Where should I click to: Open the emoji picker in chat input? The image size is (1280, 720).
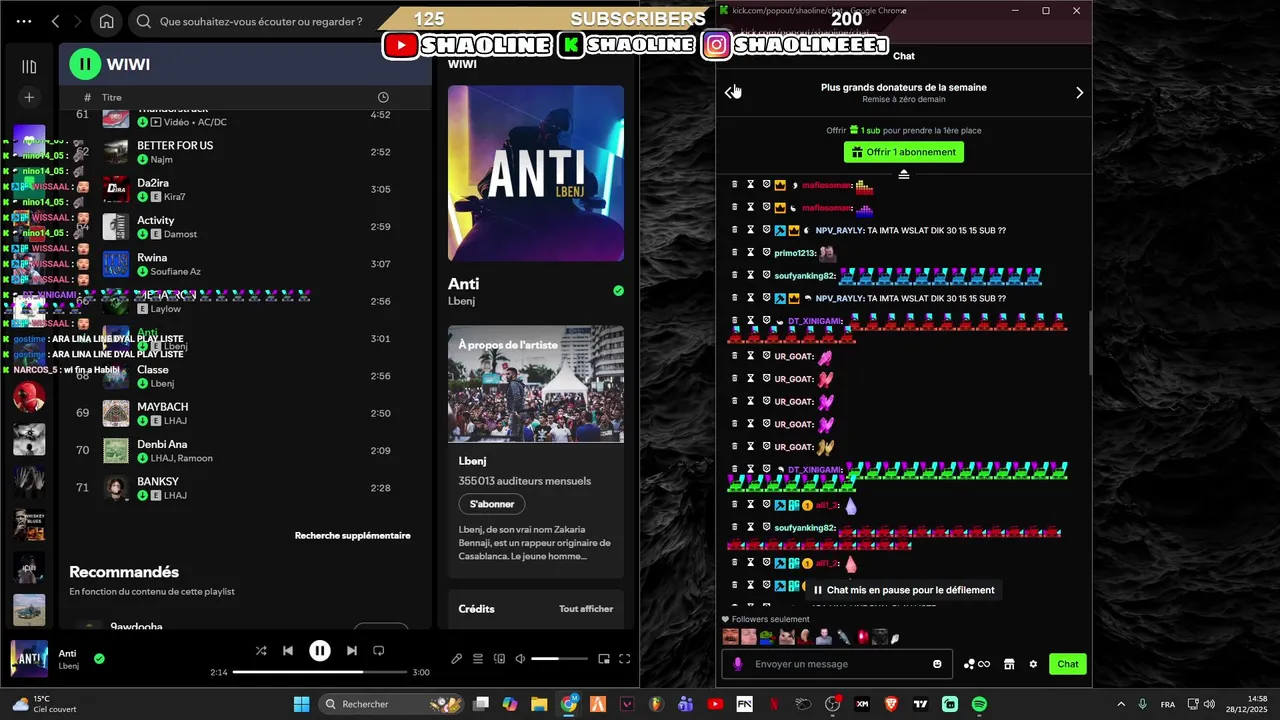[x=937, y=664]
